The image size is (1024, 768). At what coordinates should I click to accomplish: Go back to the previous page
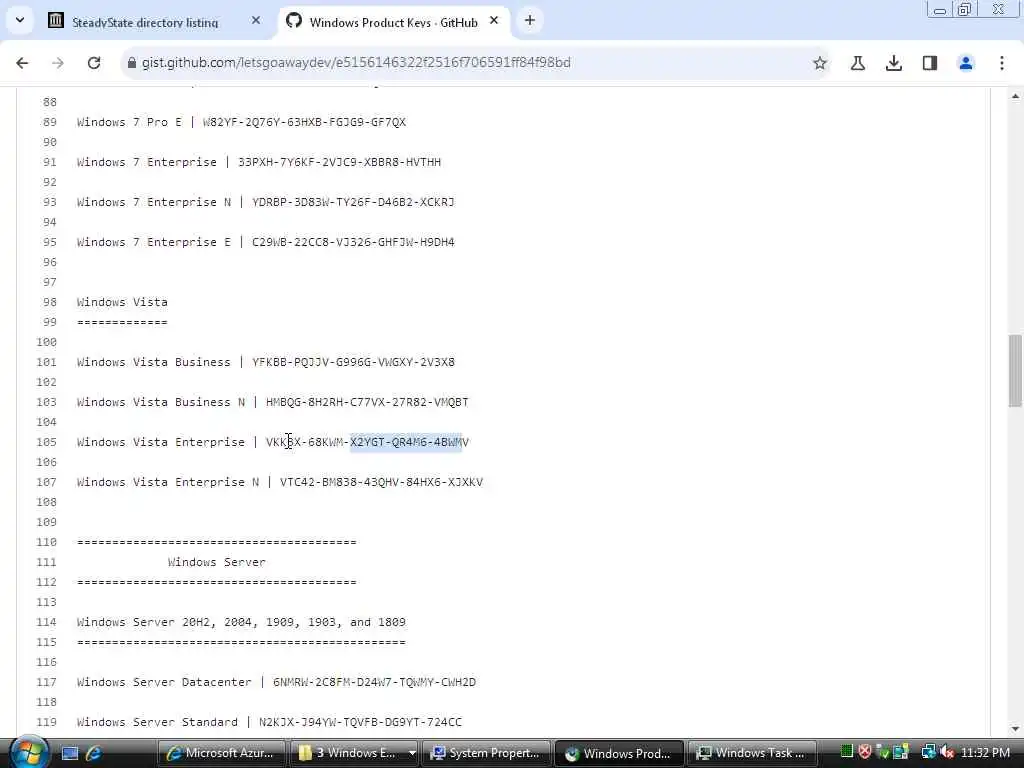22,63
